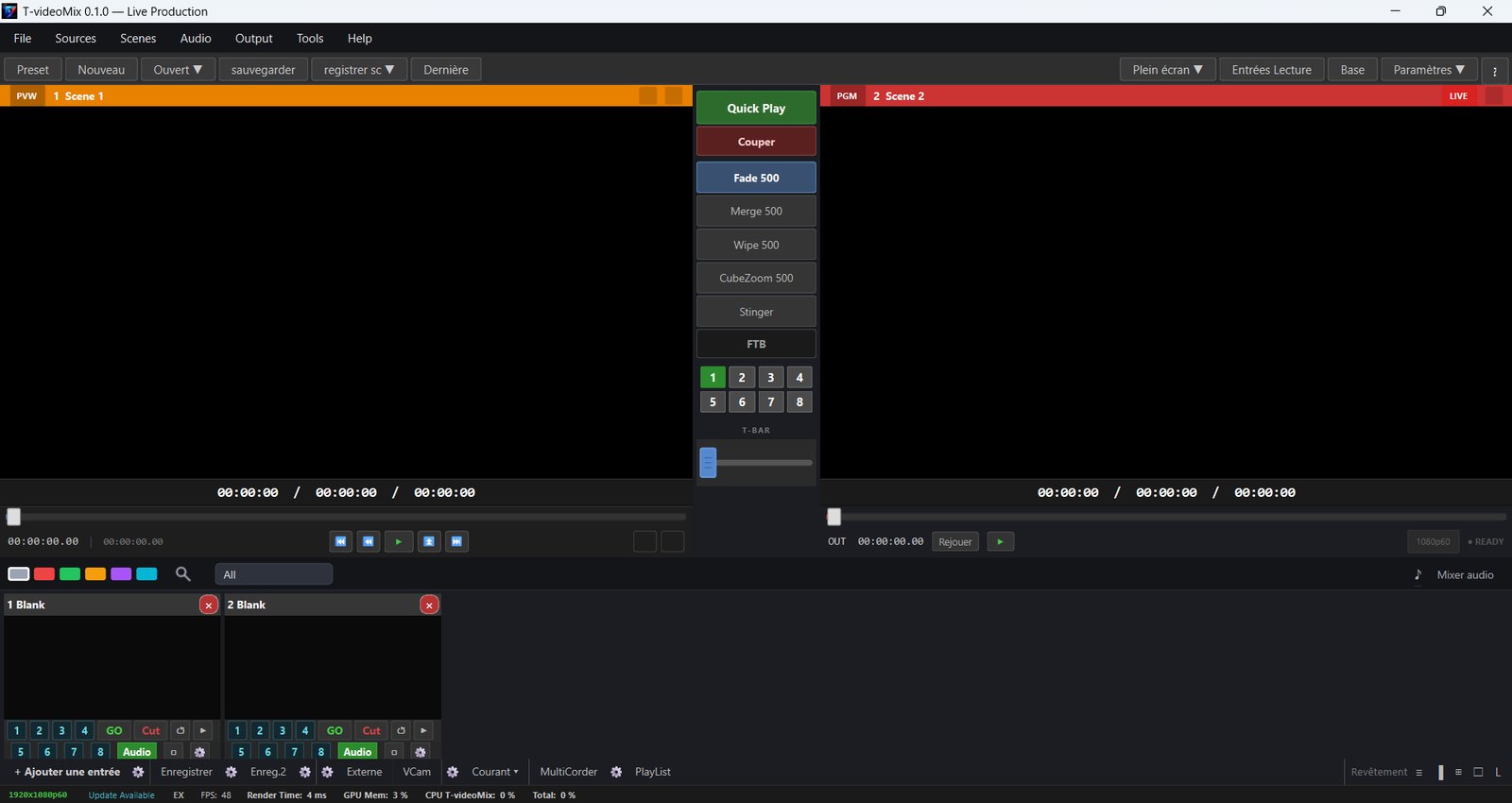Viewport: 1512px width, 803px height.
Task: Click the Rejouer button
Action: 955,541
